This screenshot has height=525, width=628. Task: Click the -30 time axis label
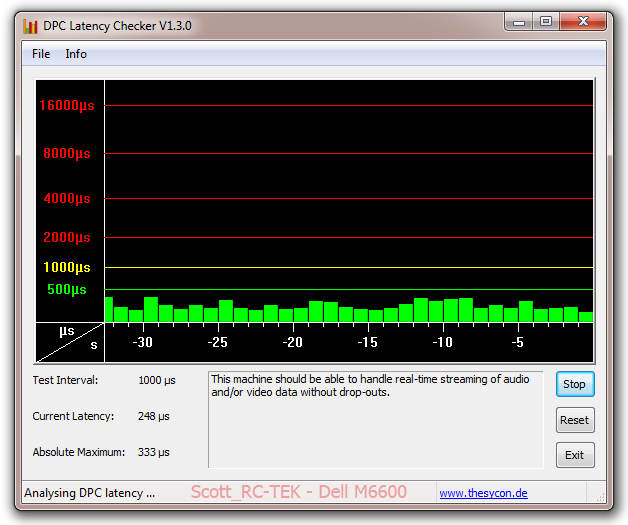pos(143,342)
